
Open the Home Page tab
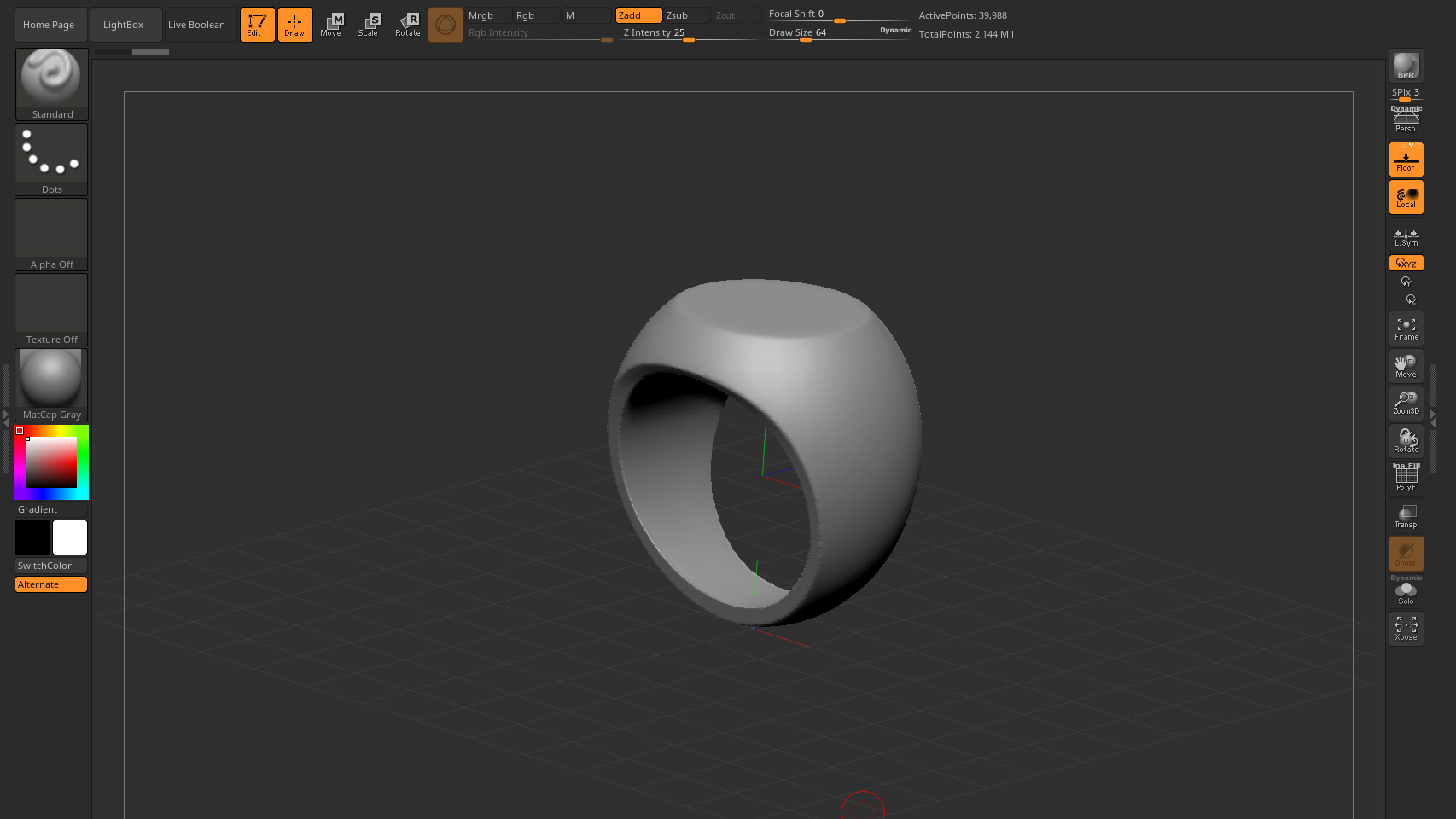50,25
